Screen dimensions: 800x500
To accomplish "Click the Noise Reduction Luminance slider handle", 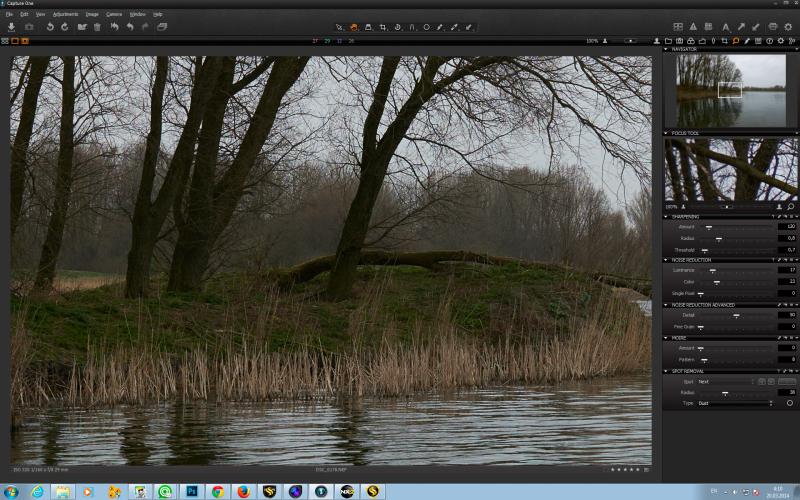I will [x=713, y=271].
